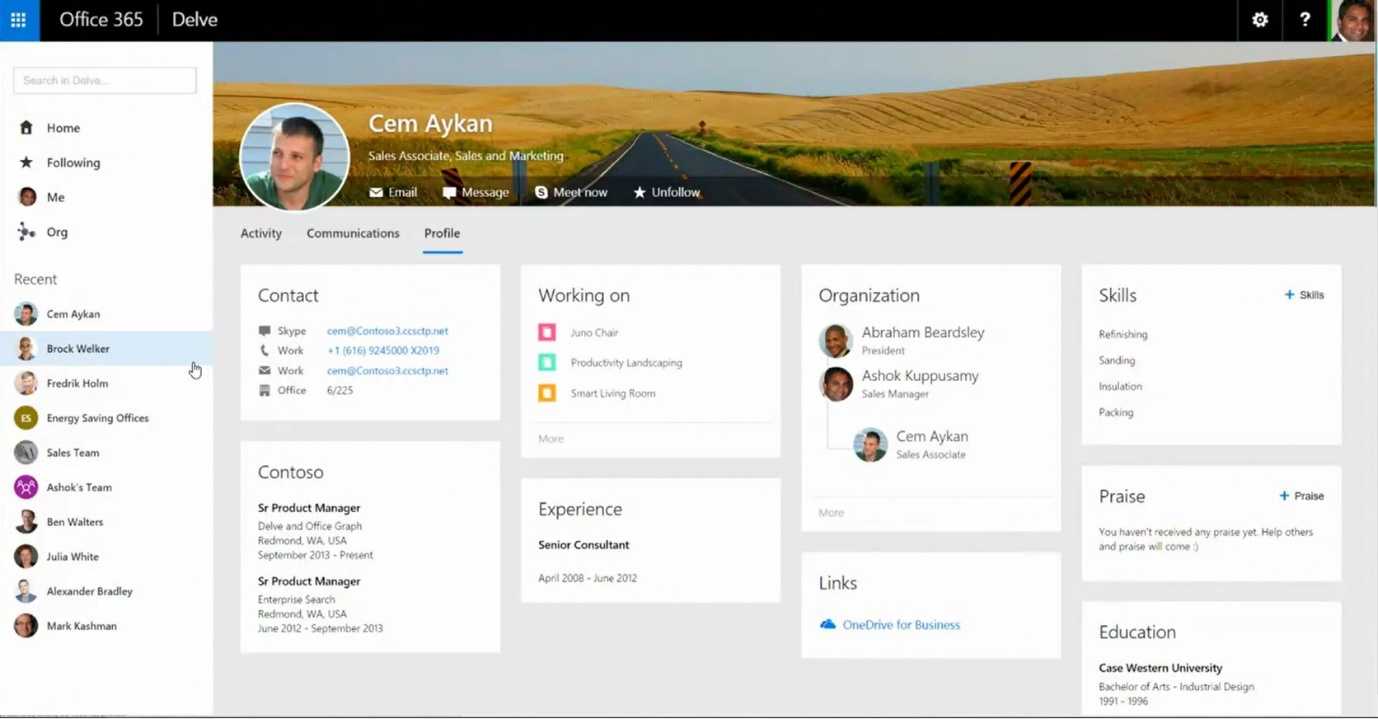Viewport: 1378px width, 719px height.
Task: Click the mail envelope icon in Contact card
Action: point(265,371)
